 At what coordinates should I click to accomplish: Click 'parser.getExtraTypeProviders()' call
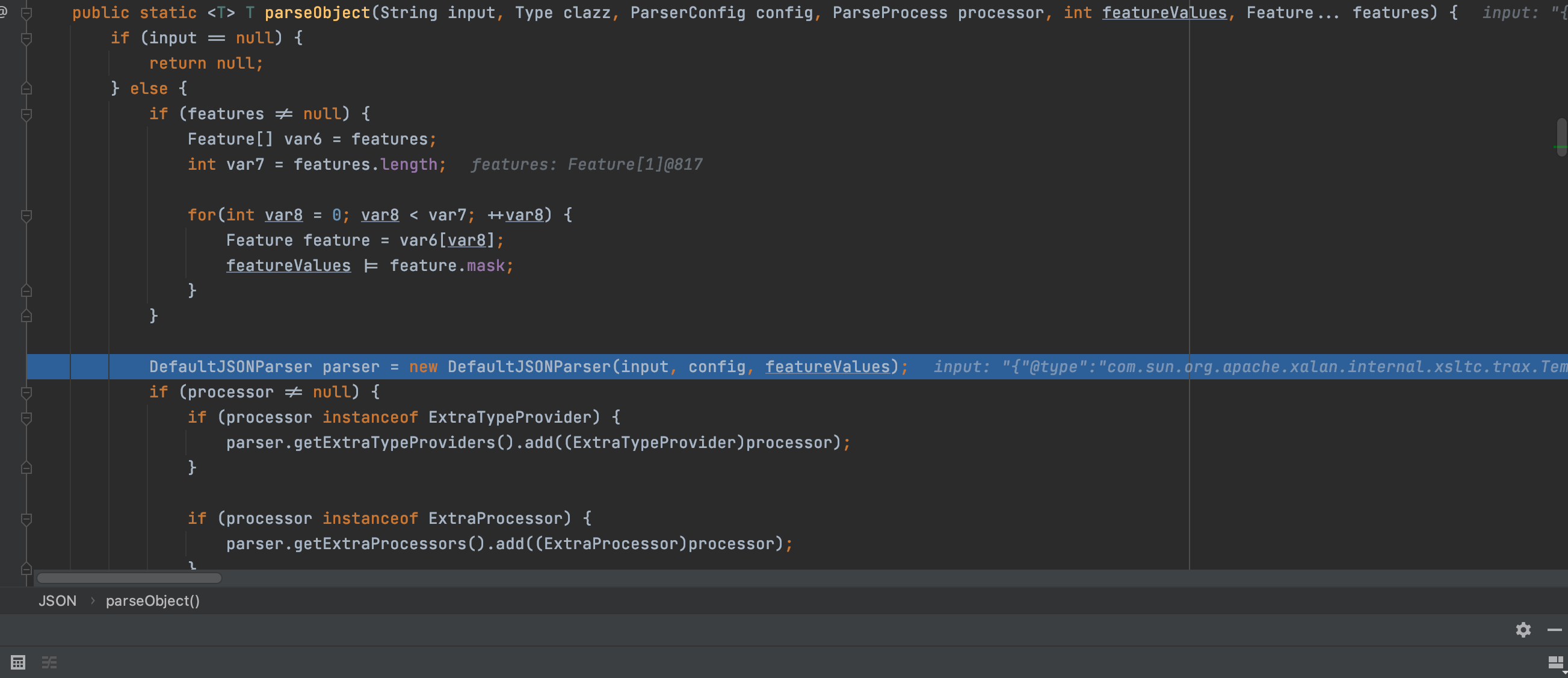(370, 443)
